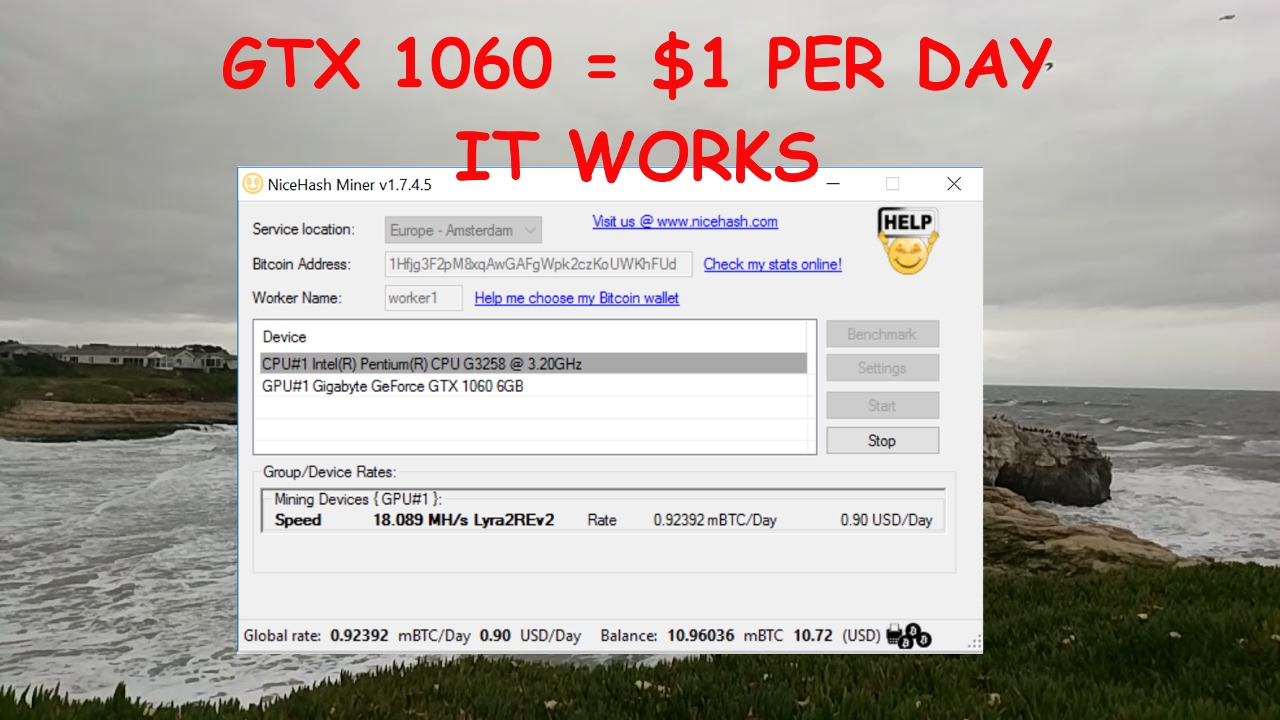
Task: Stop mining with the Stop button
Action: click(882, 440)
